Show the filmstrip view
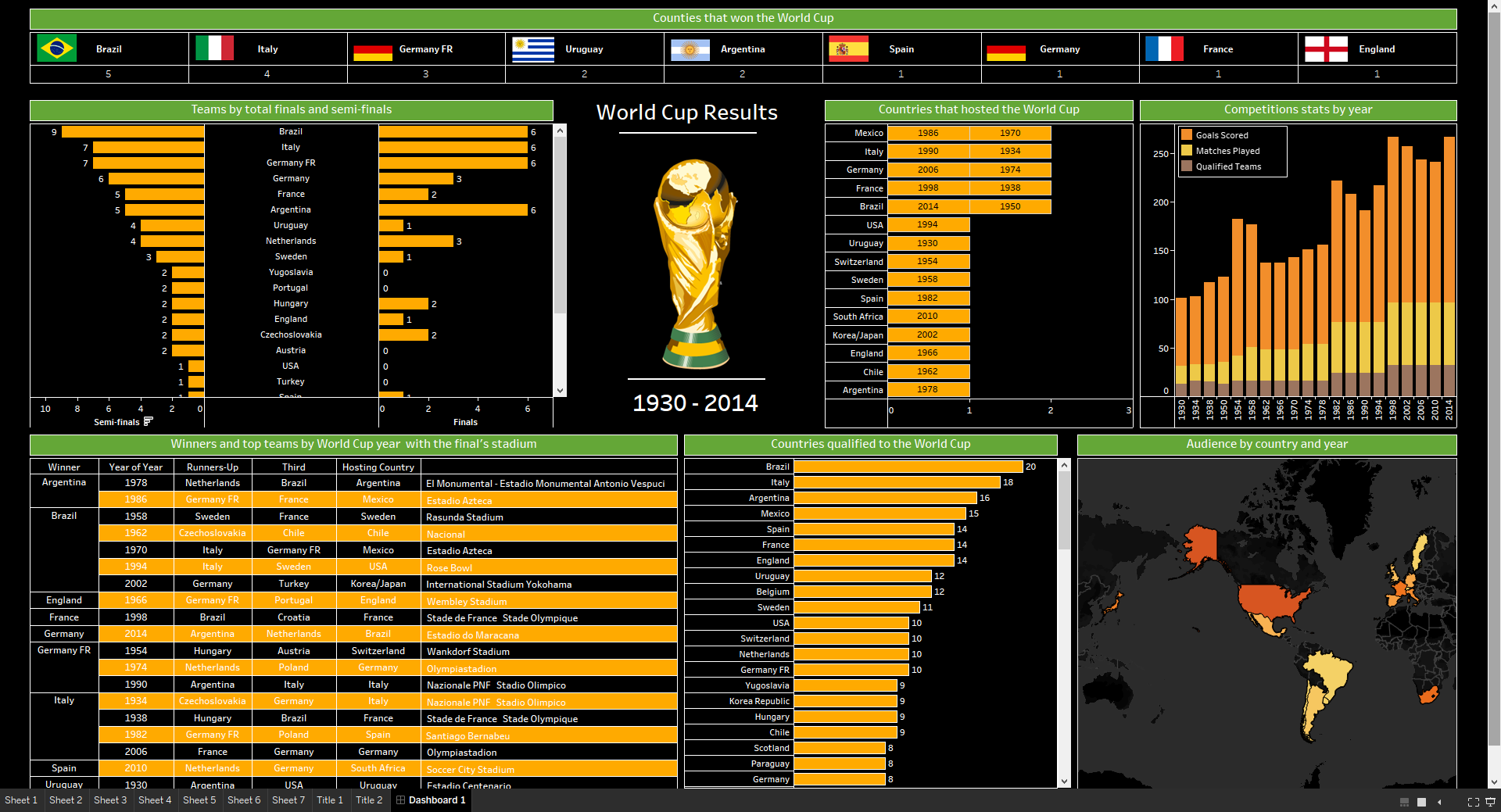Screen dimensions: 1501x812 tap(1404, 802)
